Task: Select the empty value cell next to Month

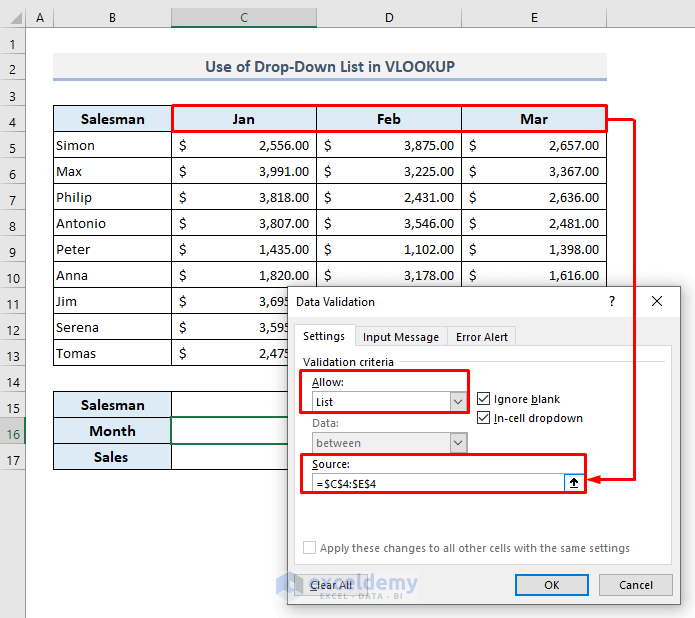Action: 230,430
